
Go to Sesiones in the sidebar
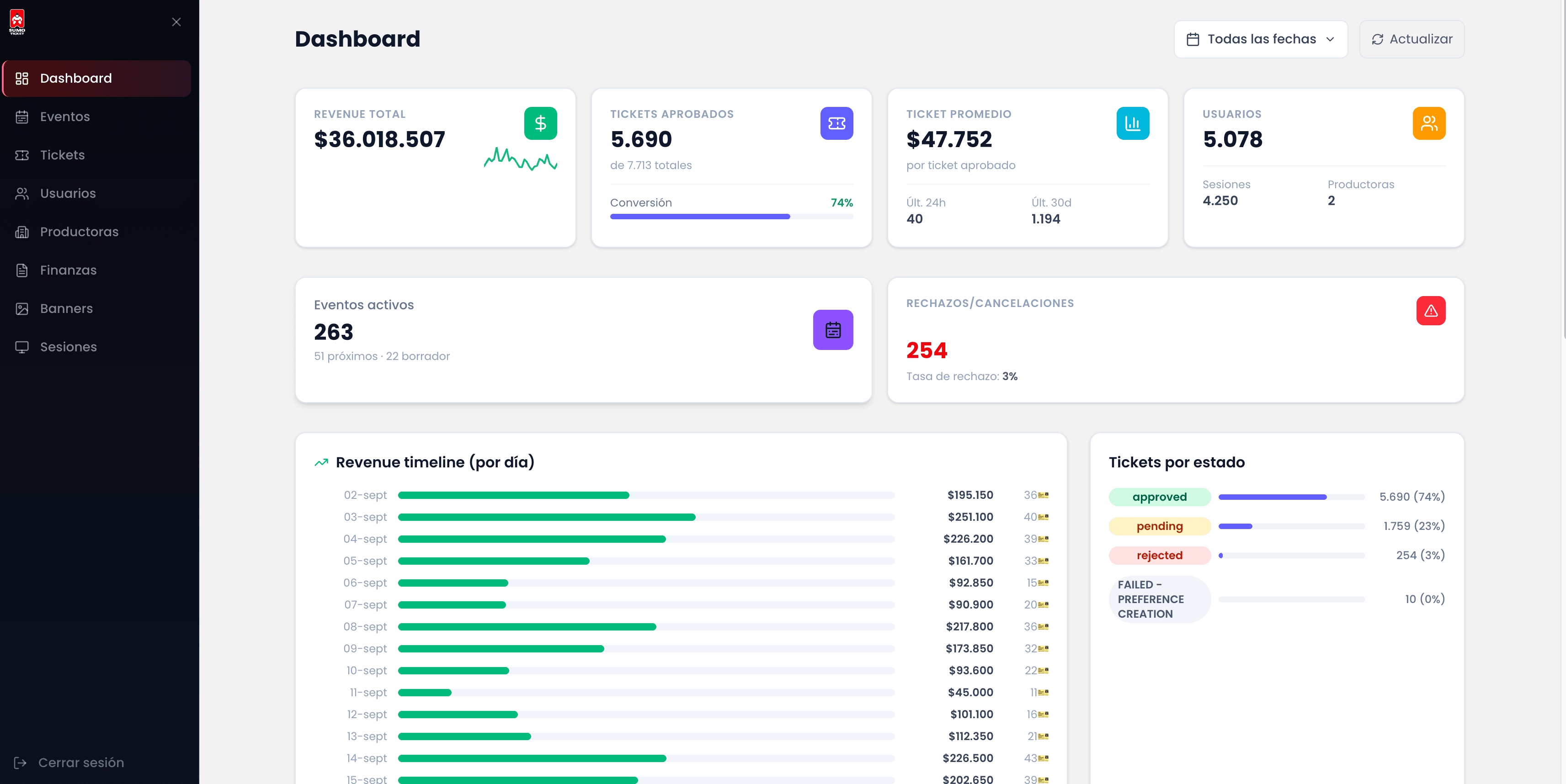point(96,346)
